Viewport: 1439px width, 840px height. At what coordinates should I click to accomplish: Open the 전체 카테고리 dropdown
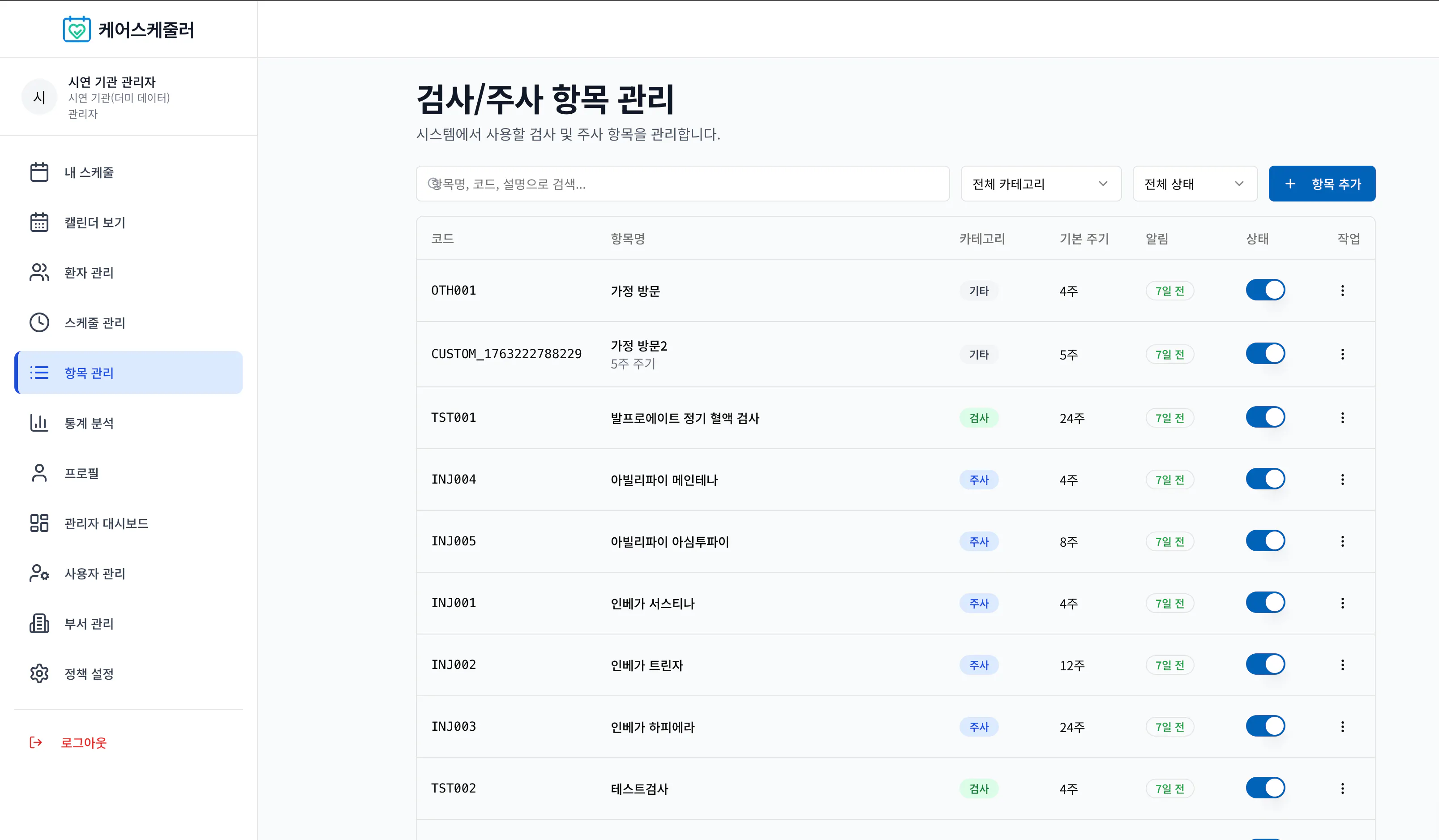tap(1041, 183)
